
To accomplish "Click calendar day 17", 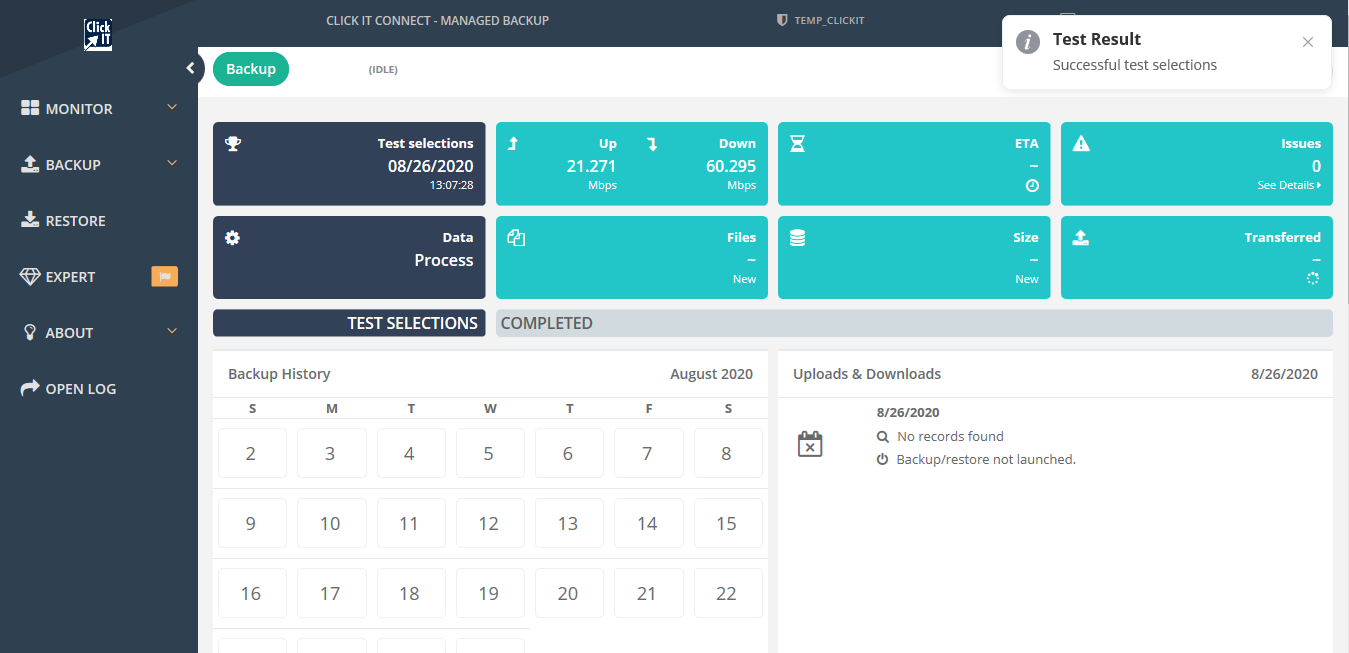I will [x=330, y=593].
